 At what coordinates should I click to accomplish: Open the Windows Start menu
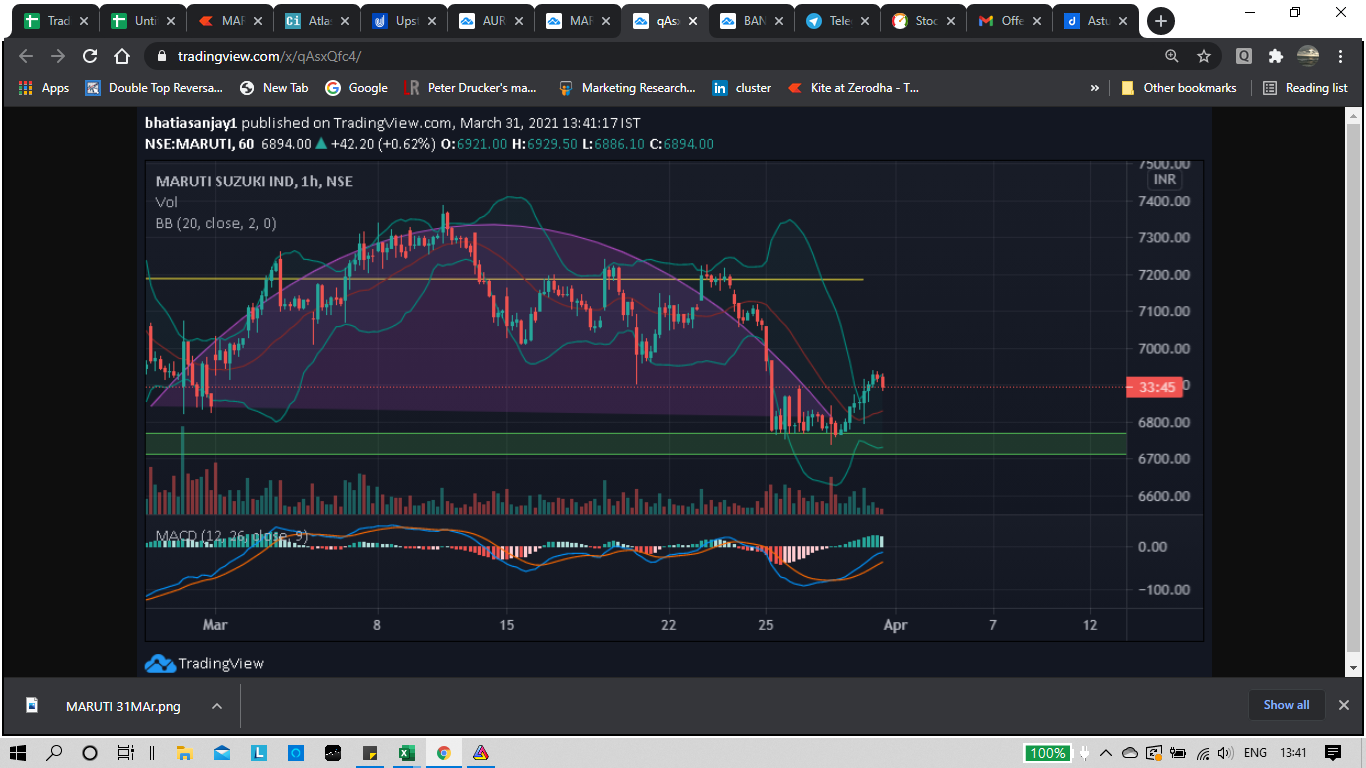click(x=18, y=753)
